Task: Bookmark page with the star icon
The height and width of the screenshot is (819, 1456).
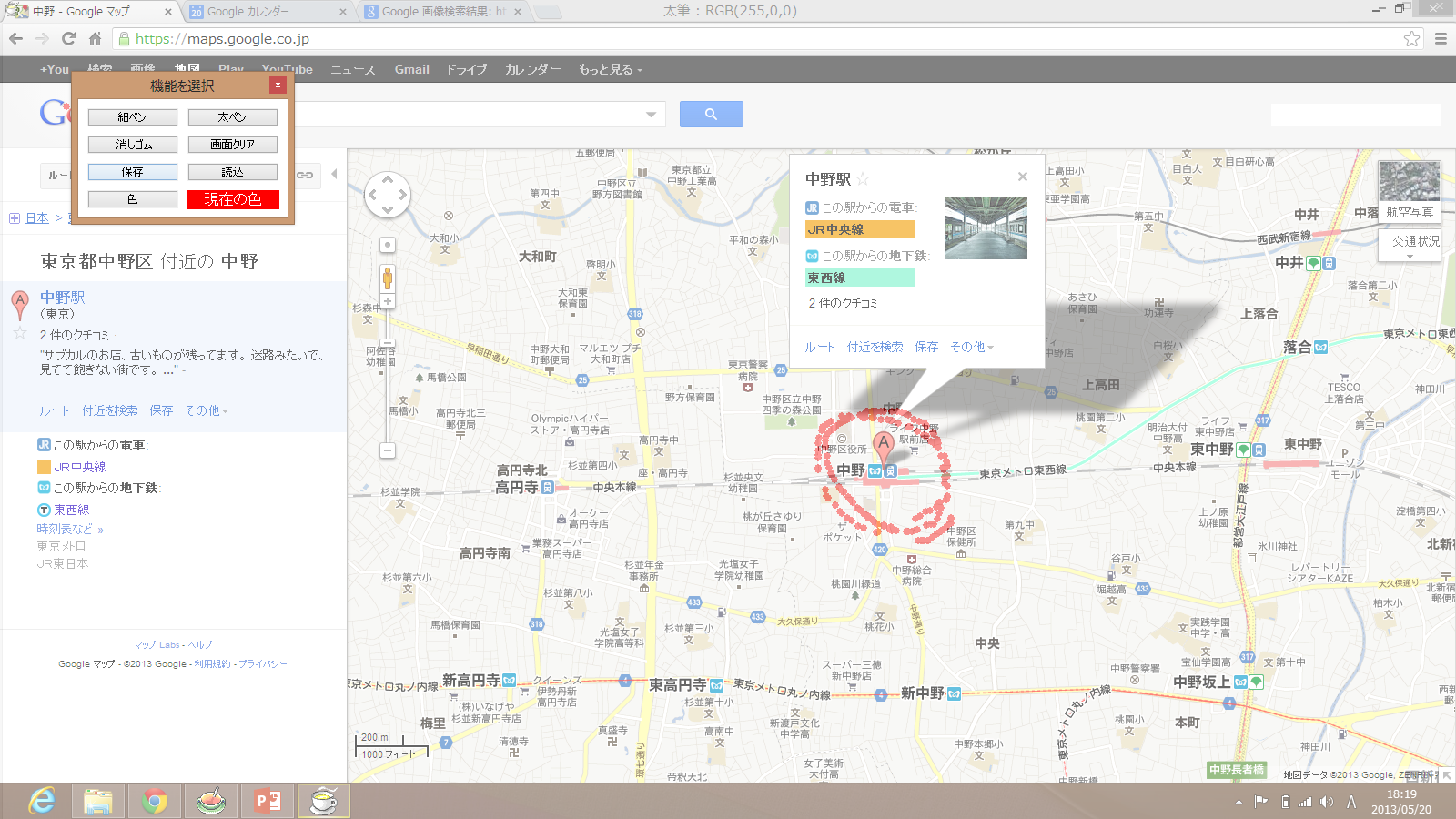Action: pyautogui.click(x=1411, y=38)
